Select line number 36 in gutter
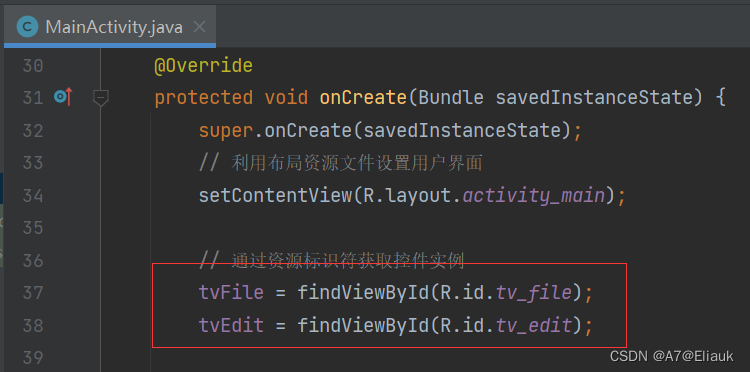The image size is (750, 372). pyautogui.click(x=33, y=261)
